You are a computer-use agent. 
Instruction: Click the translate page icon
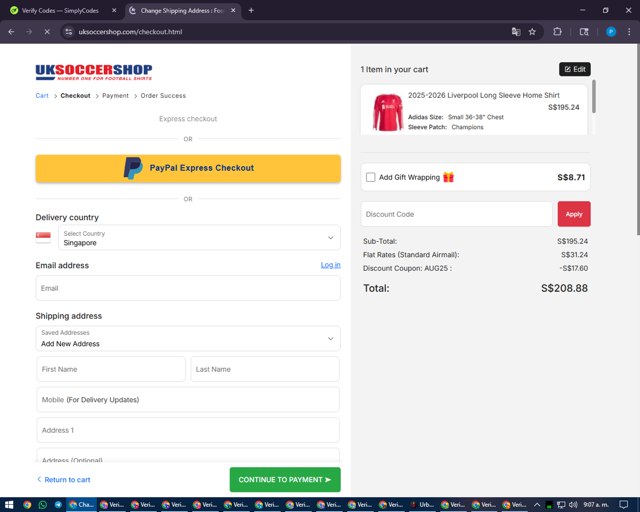point(516,31)
